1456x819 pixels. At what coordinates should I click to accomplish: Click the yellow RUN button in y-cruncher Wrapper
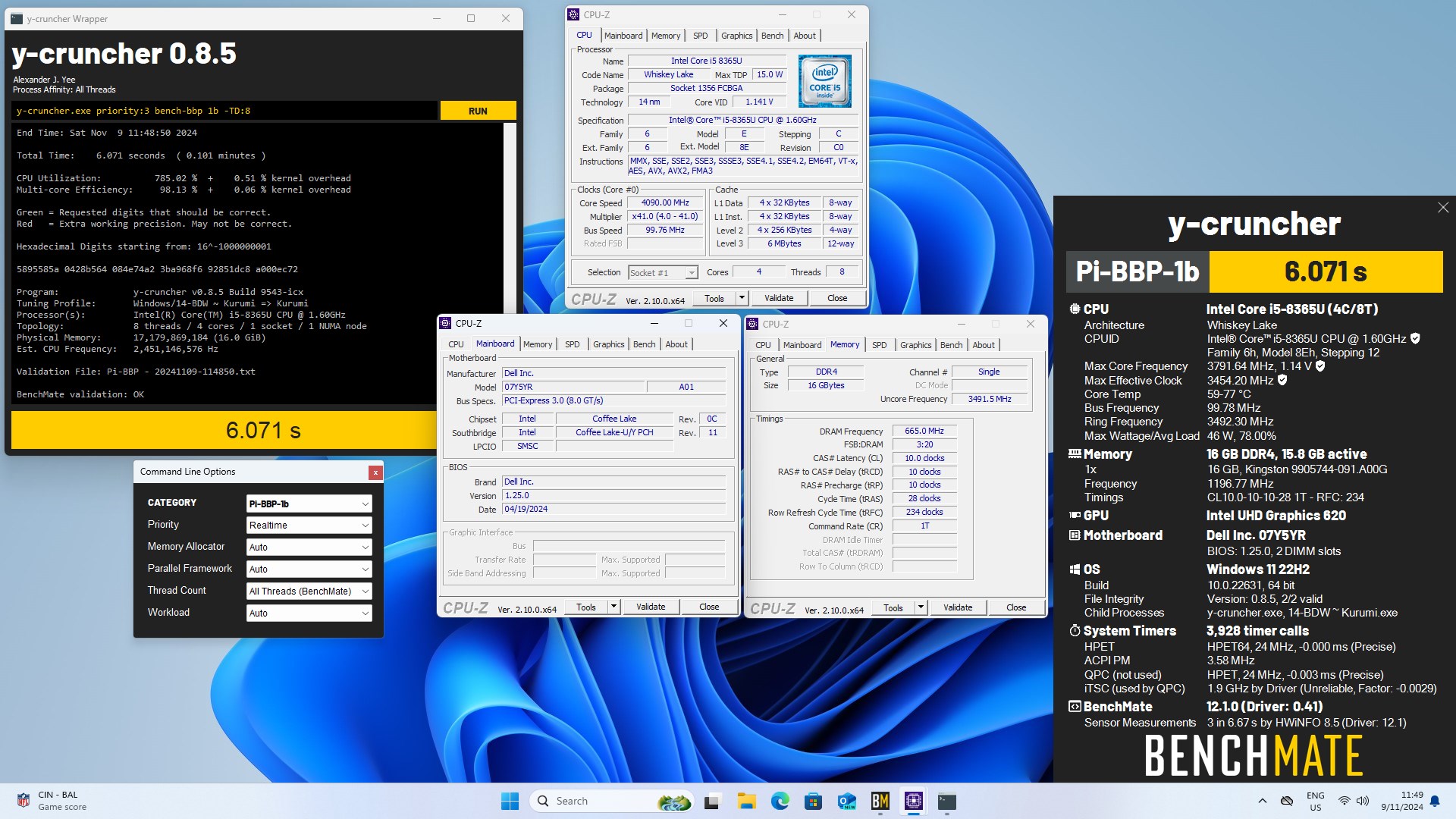click(478, 111)
